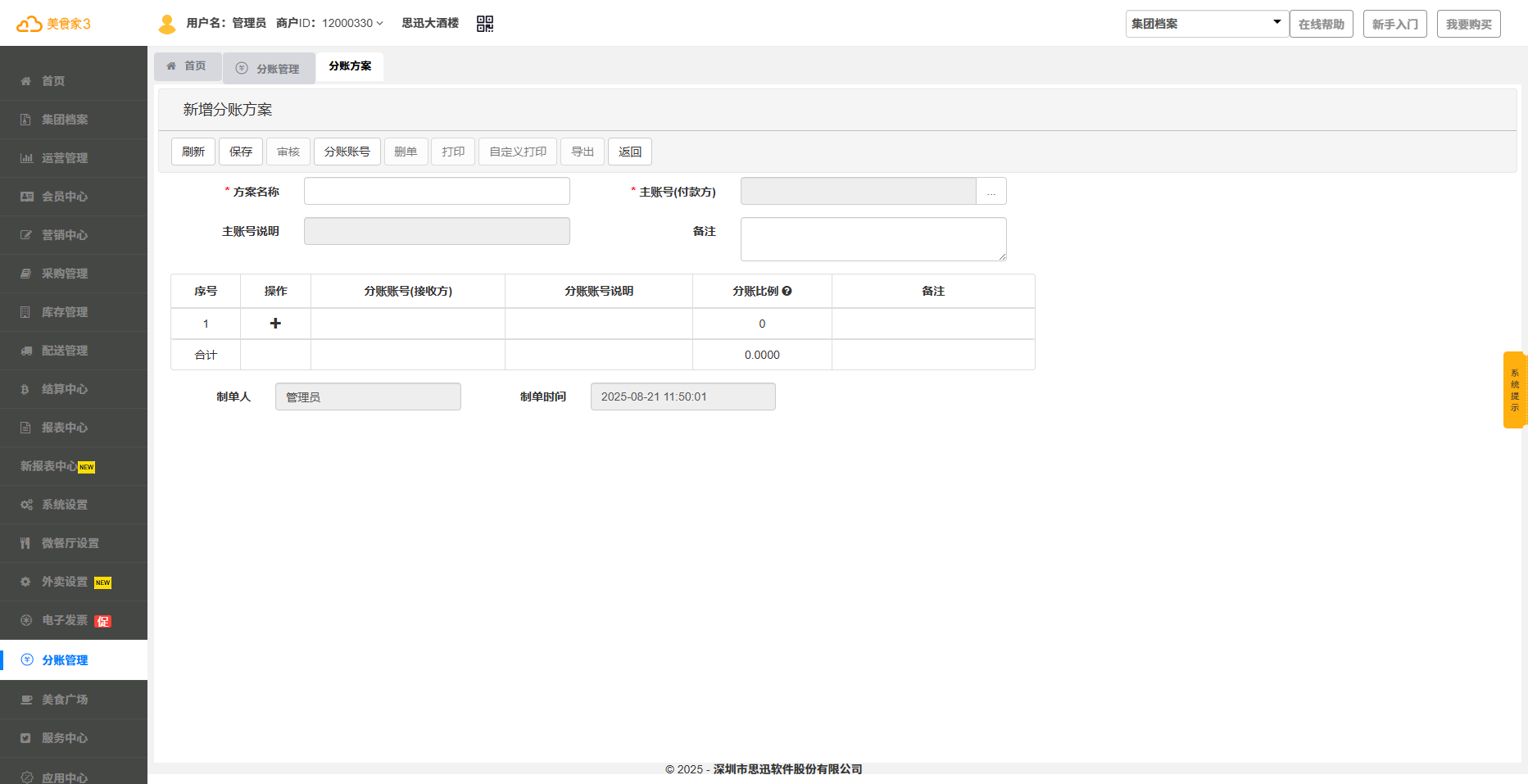Expand the 商户ID dropdown arrow
This screenshot has width=1528, height=784.
(379, 24)
